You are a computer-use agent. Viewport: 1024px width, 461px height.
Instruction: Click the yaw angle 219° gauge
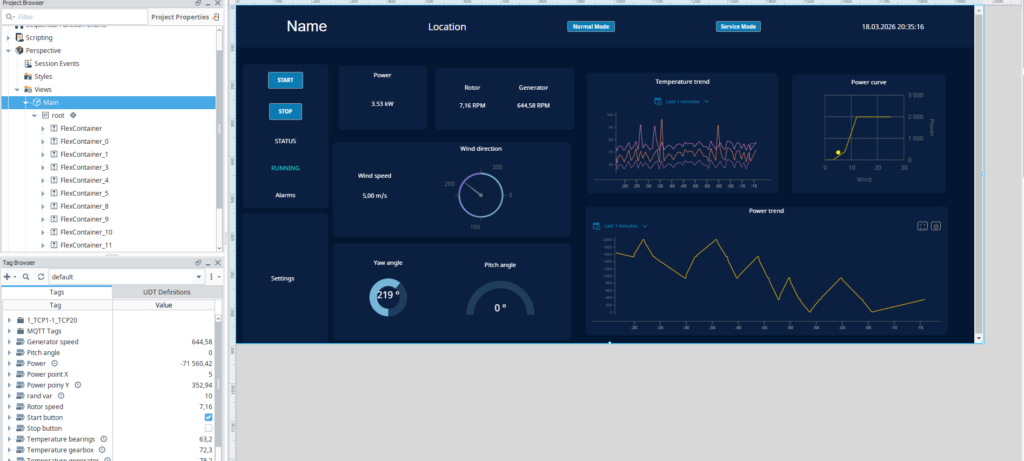pos(387,295)
